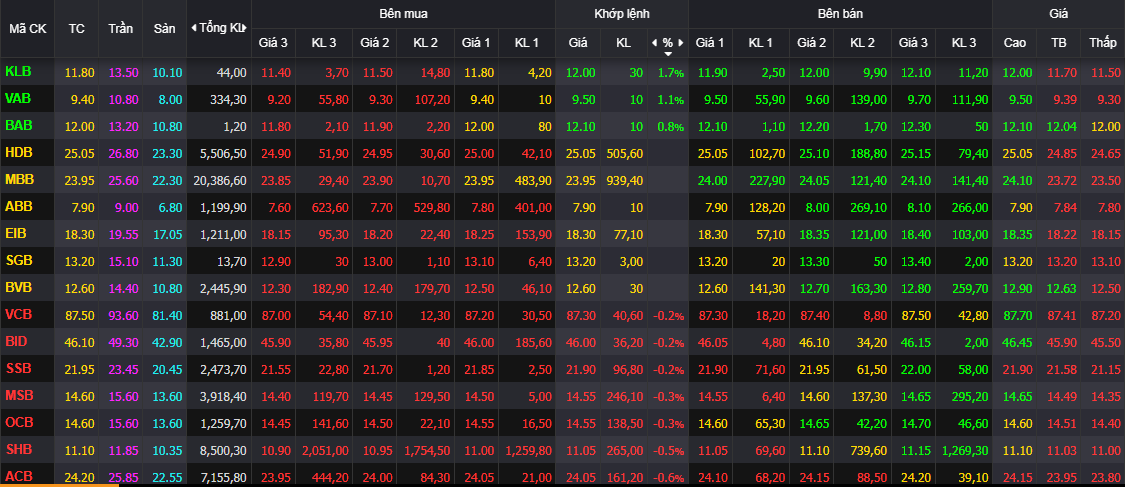Open VCB stock symbol
This screenshot has width=1125, height=487.
(x=18, y=314)
